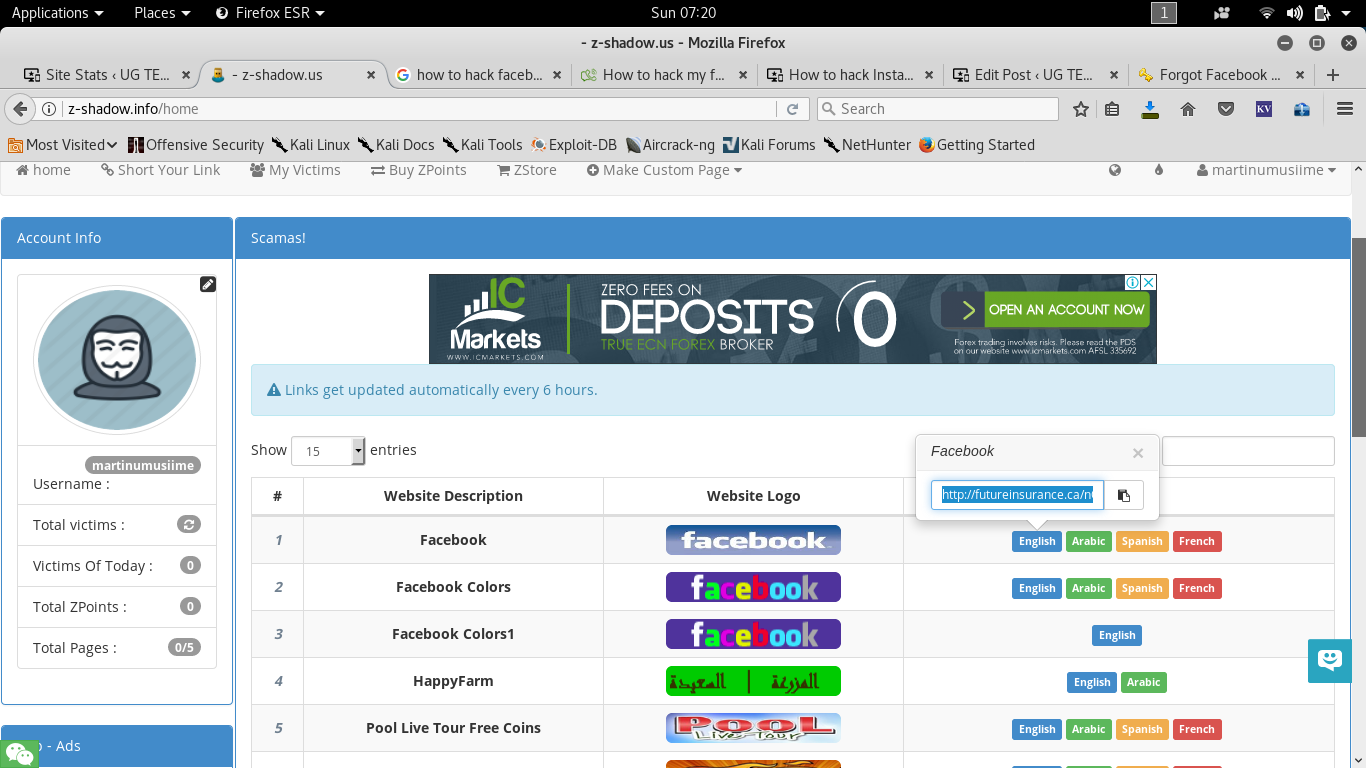Viewport: 1366px width, 768px height.
Task: Expand Most Visited bookmarks folder
Action: point(63,145)
